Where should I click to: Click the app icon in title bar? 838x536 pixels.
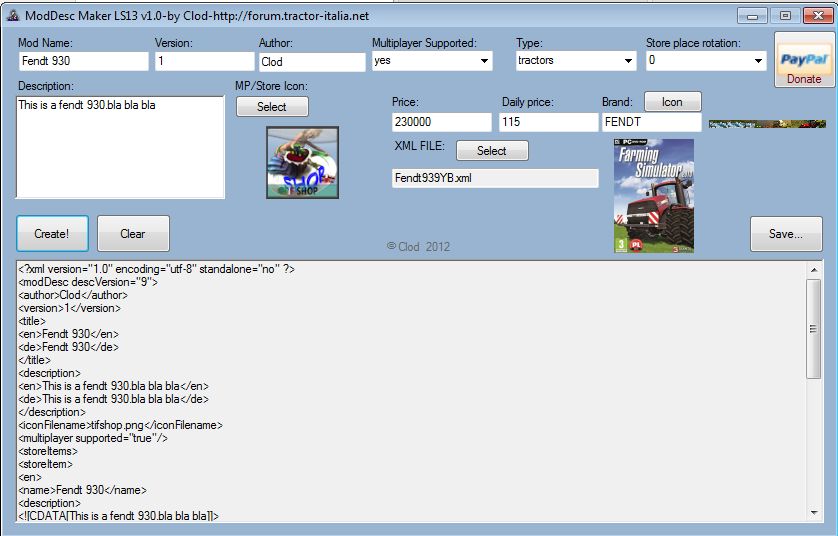pos(13,15)
